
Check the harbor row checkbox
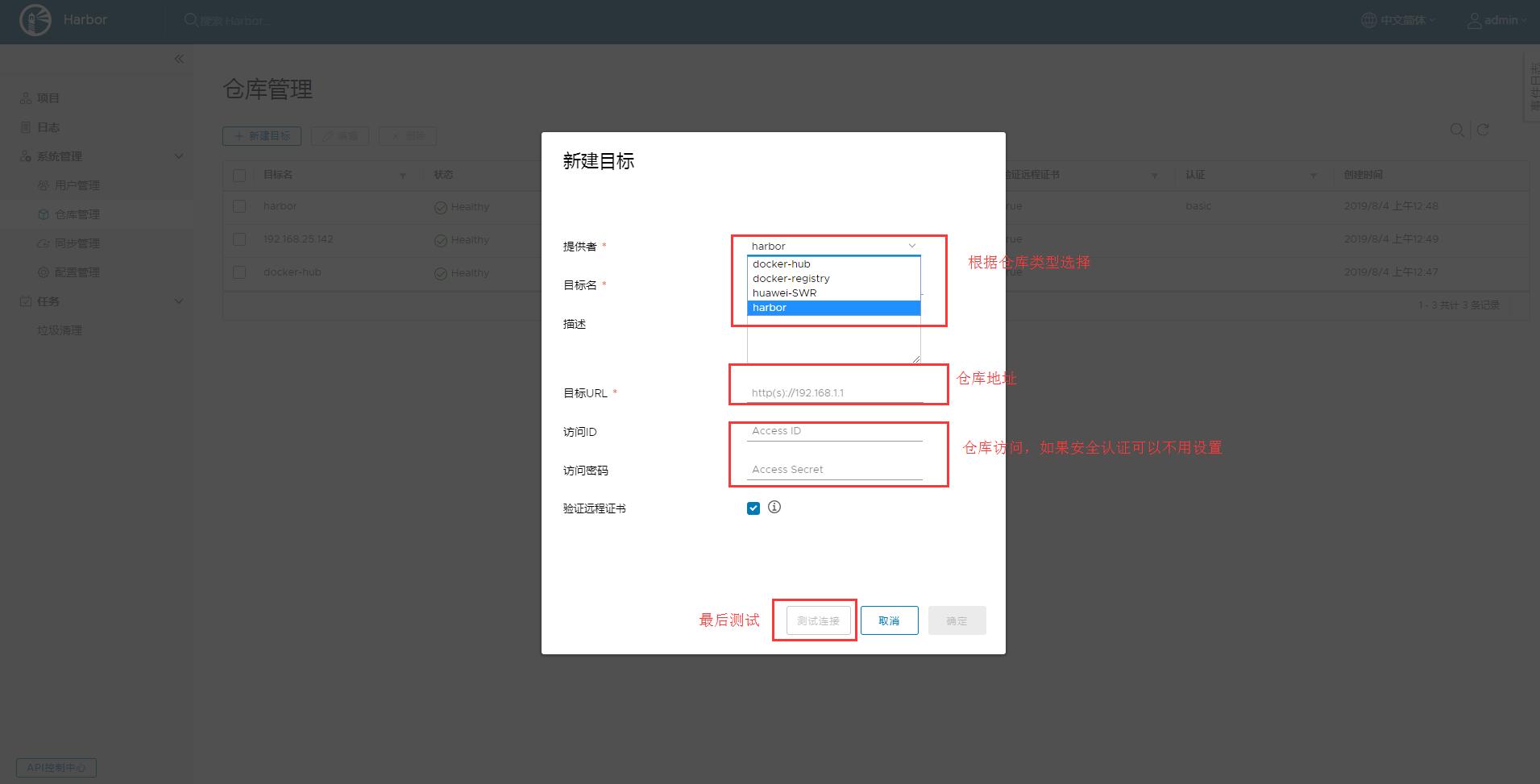tap(239, 206)
